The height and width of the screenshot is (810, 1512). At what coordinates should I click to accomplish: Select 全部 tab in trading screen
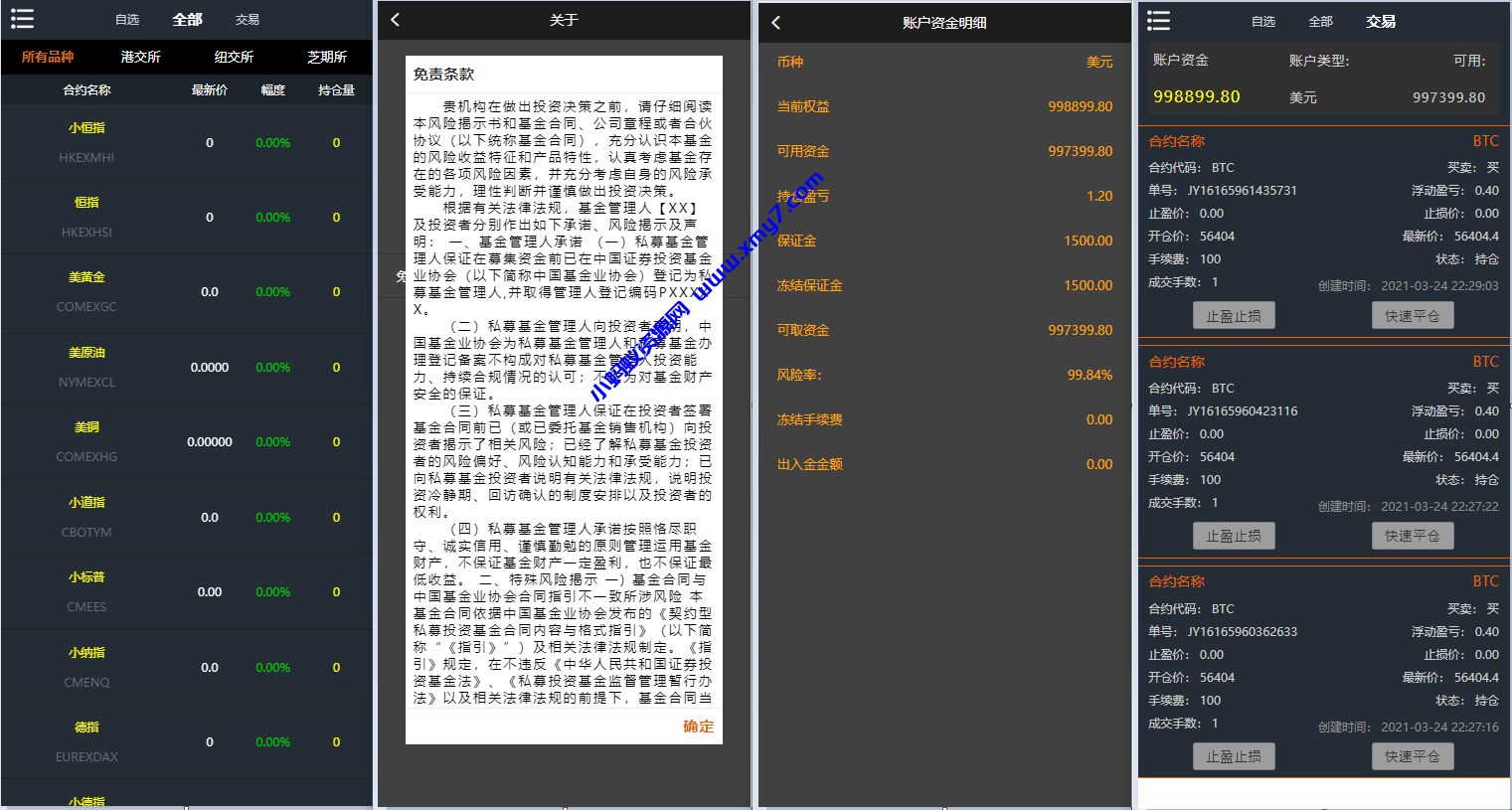pos(1321,22)
